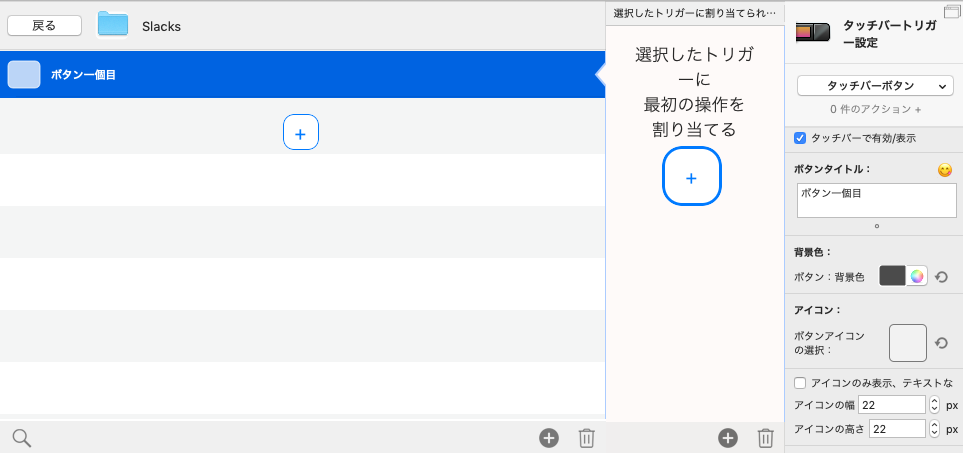Image resolution: width=963 pixels, height=453 pixels.
Task: Click the Slacks folder icon
Action: (x=112, y=24)
